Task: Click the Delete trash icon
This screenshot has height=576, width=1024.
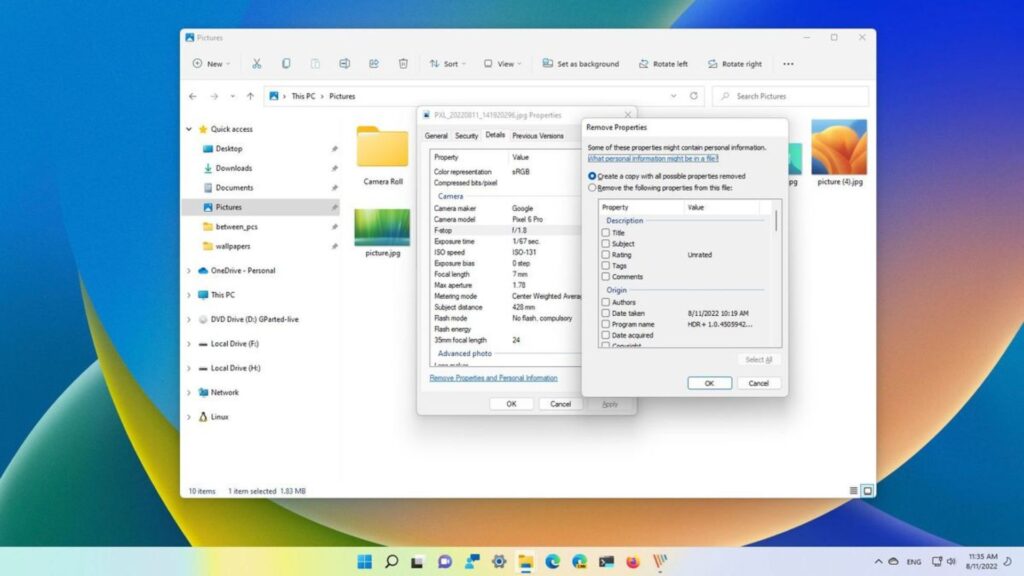Action: 403,64
